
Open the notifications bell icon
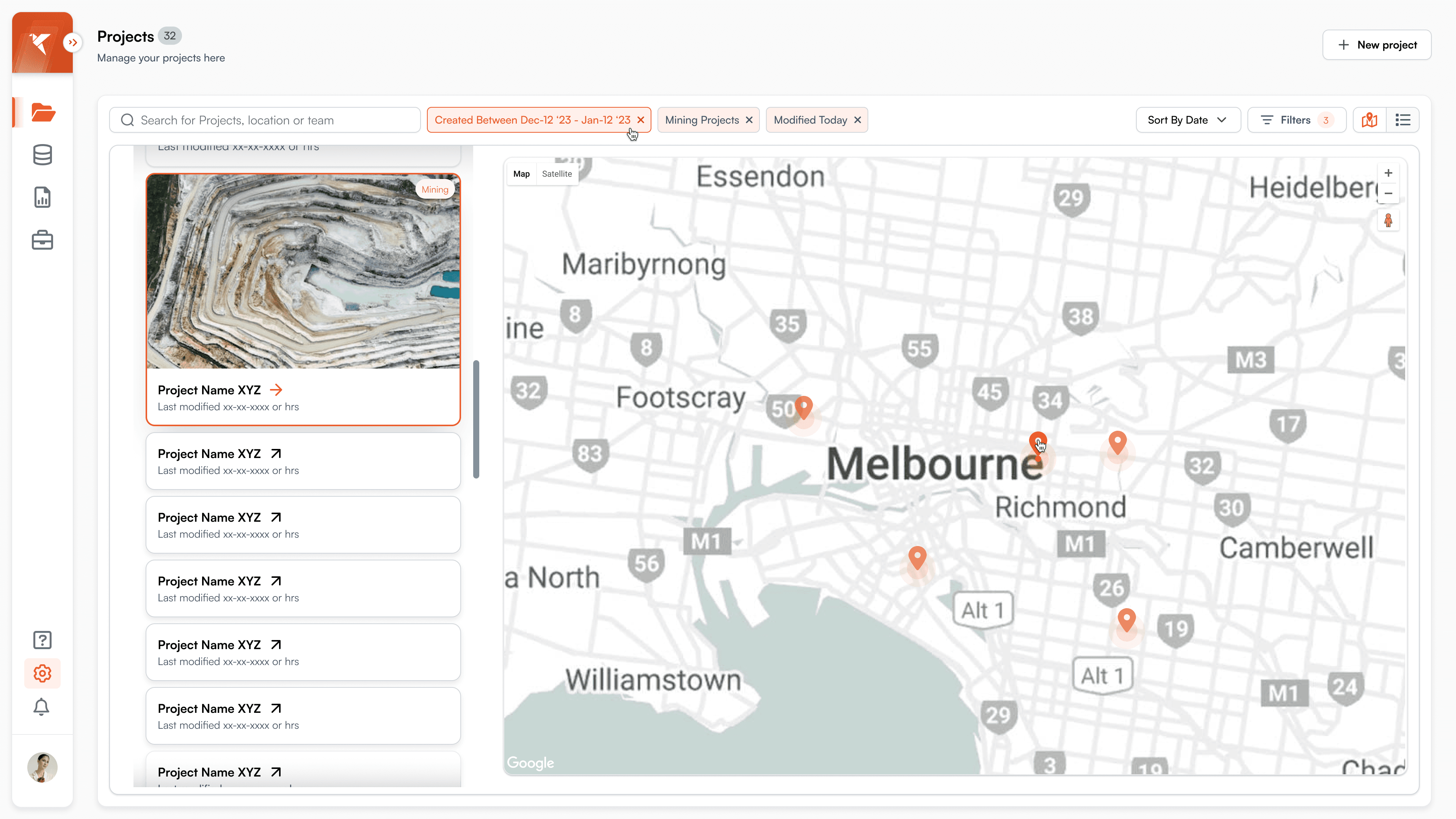(41, 707)
